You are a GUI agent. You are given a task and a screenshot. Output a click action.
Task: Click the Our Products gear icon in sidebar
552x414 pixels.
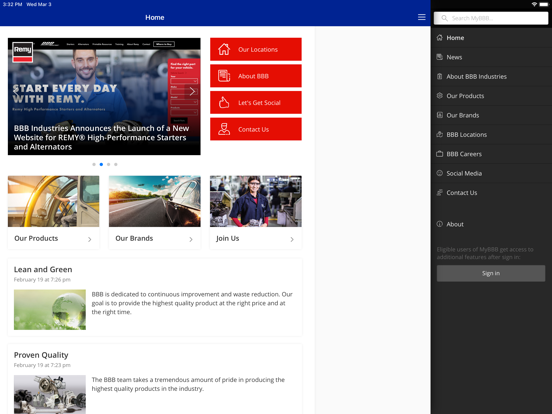(439, 96)
